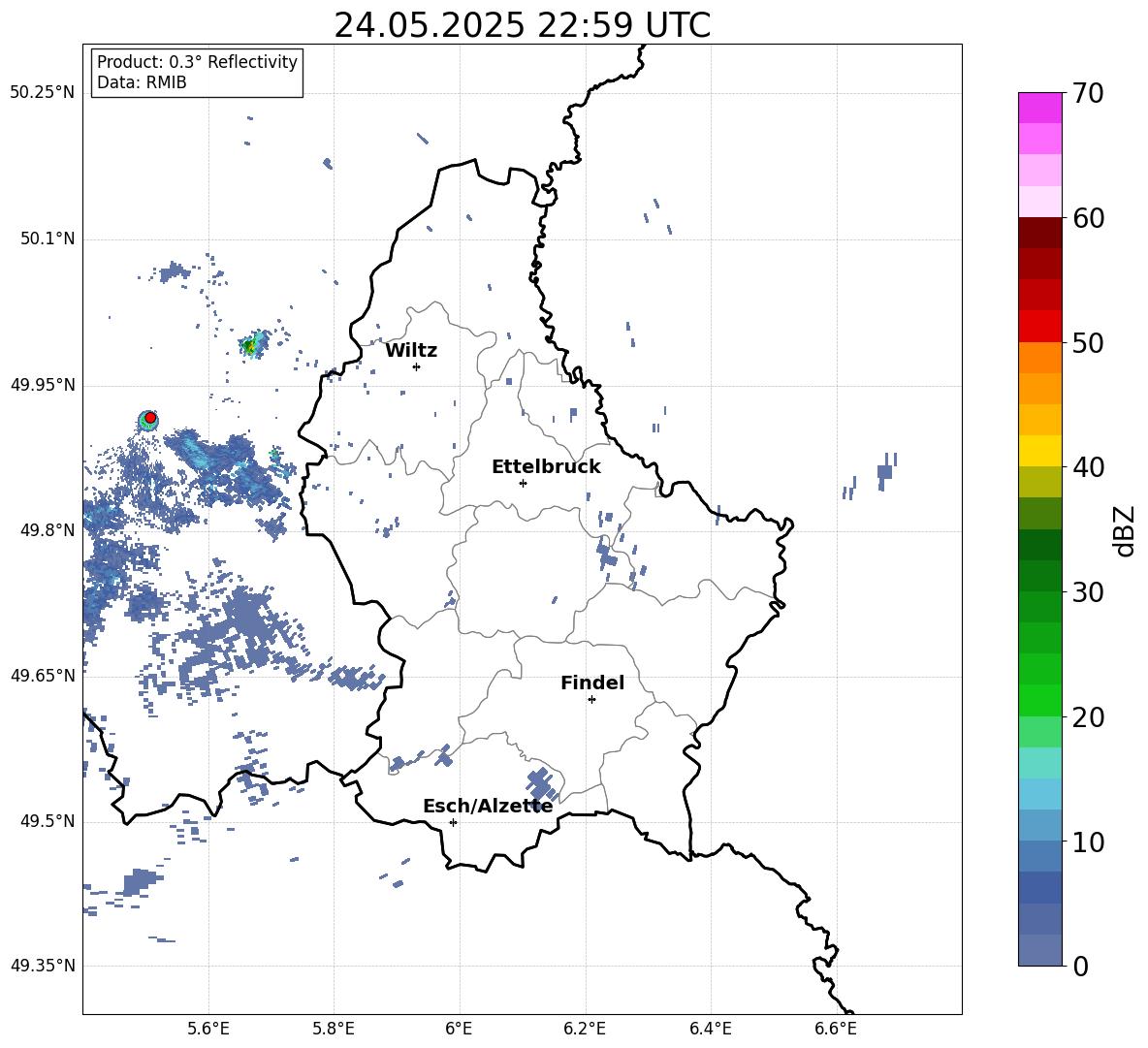
Task: Click the 49.95°N latitude label
Action: pyautogui.click(x=43, y=385)
